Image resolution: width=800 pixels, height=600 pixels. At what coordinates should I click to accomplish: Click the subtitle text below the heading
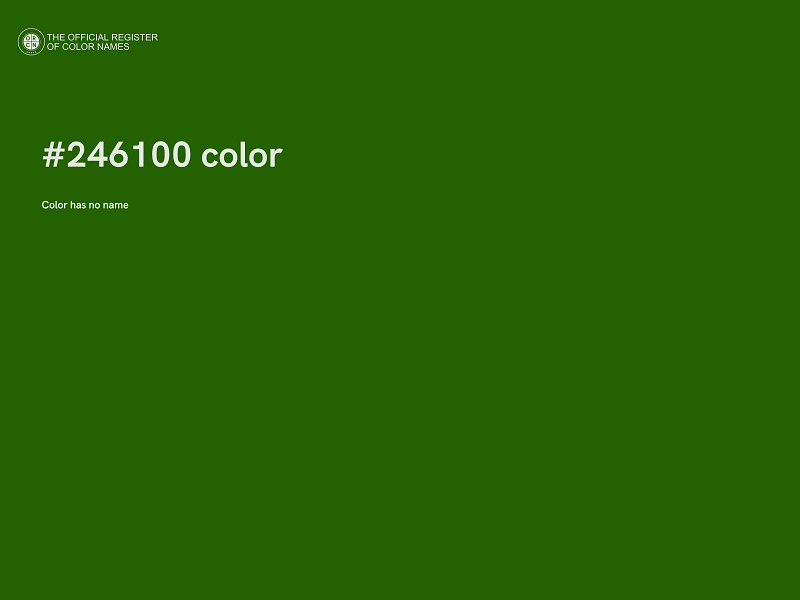[85, 205]
